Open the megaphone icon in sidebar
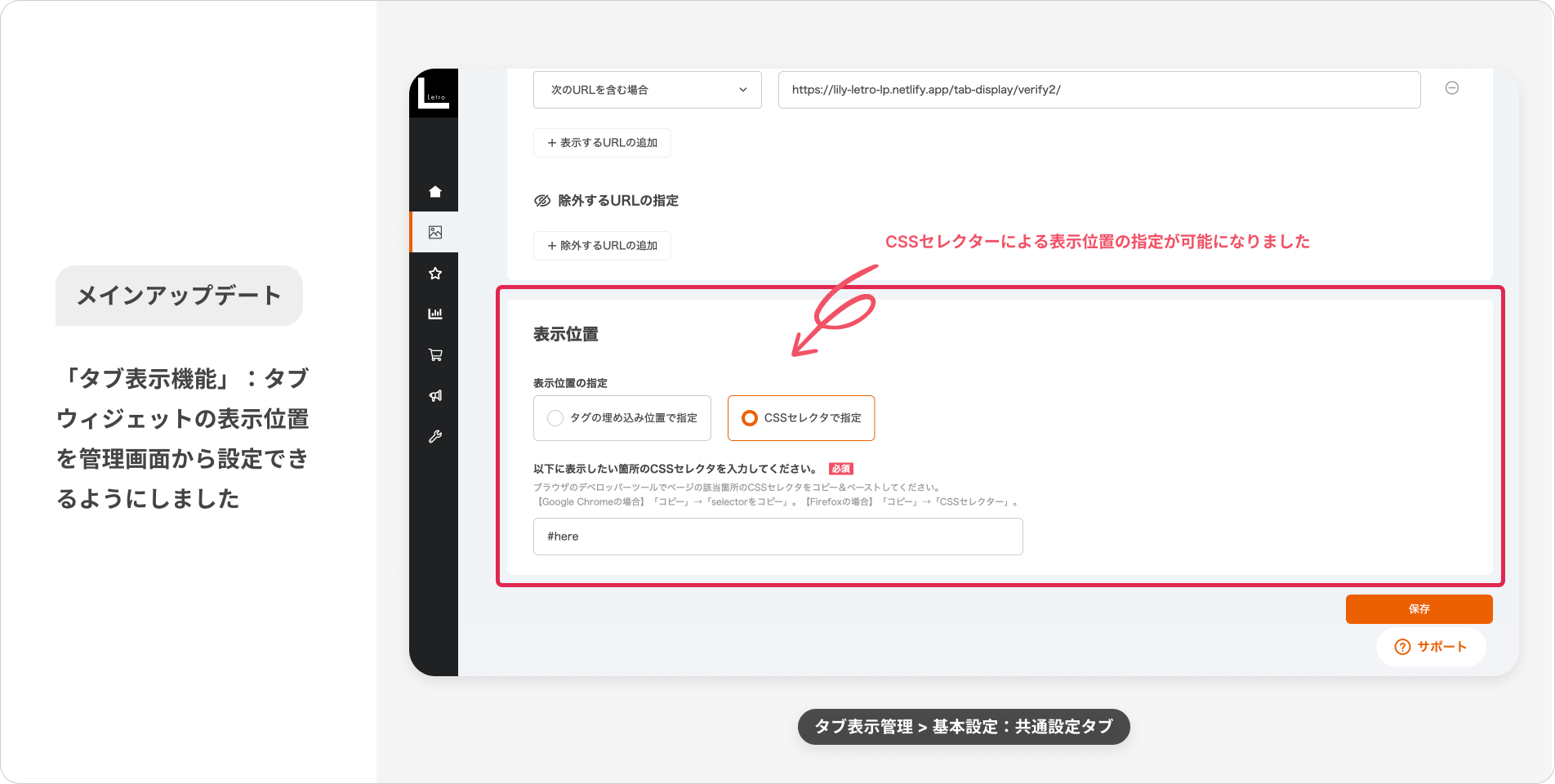This screenshot has height=784, width=1555. coord(435,395)
